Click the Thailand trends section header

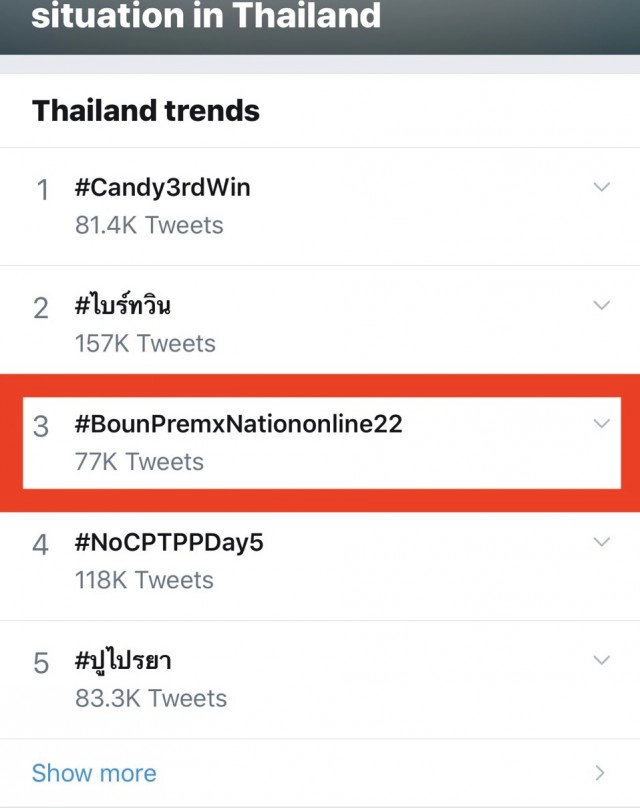tap(144, 111)
